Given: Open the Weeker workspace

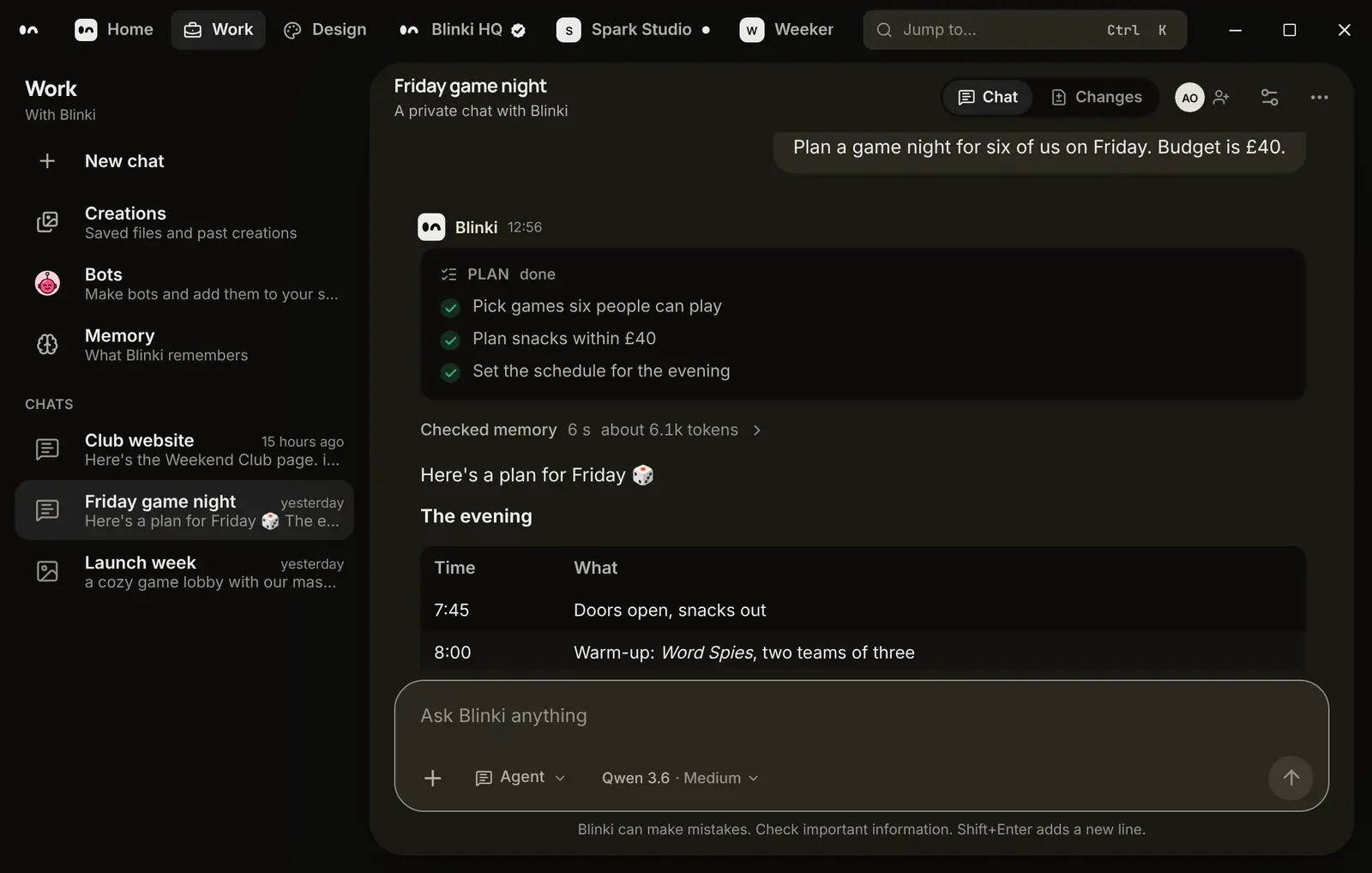Looking at the screenshot, I should click(786, 30).
